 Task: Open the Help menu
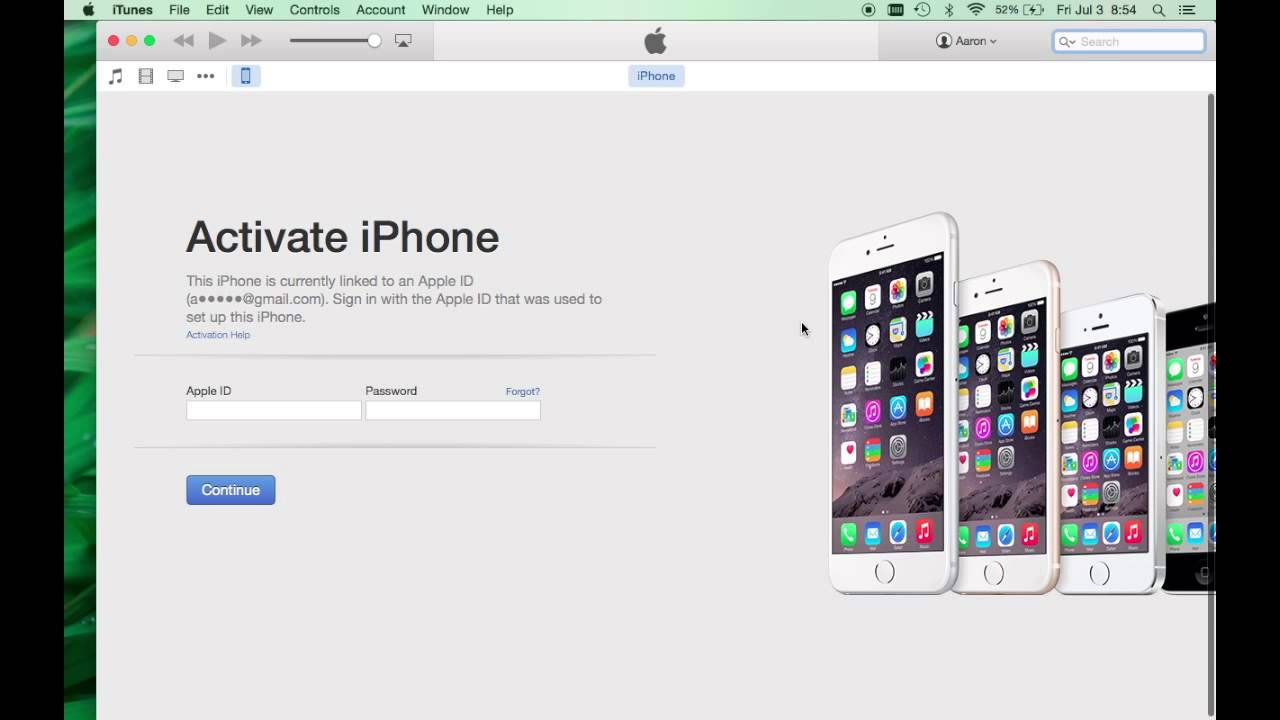point(500,10)
